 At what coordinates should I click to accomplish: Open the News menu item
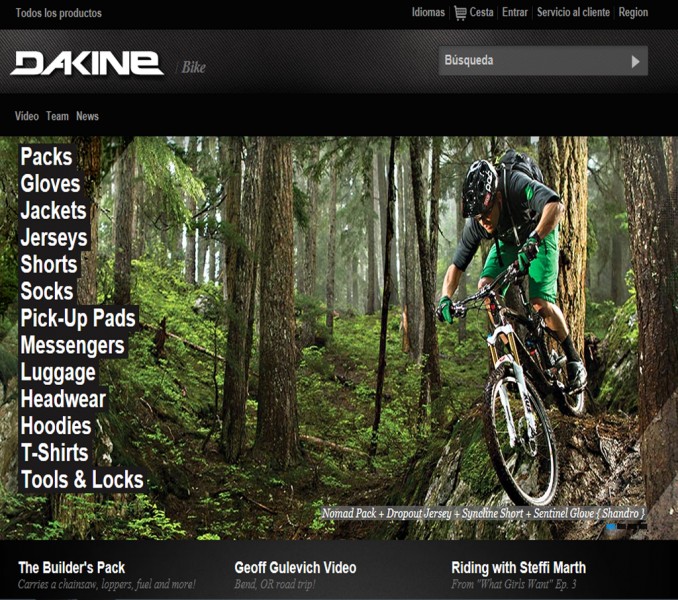[87, 116]
